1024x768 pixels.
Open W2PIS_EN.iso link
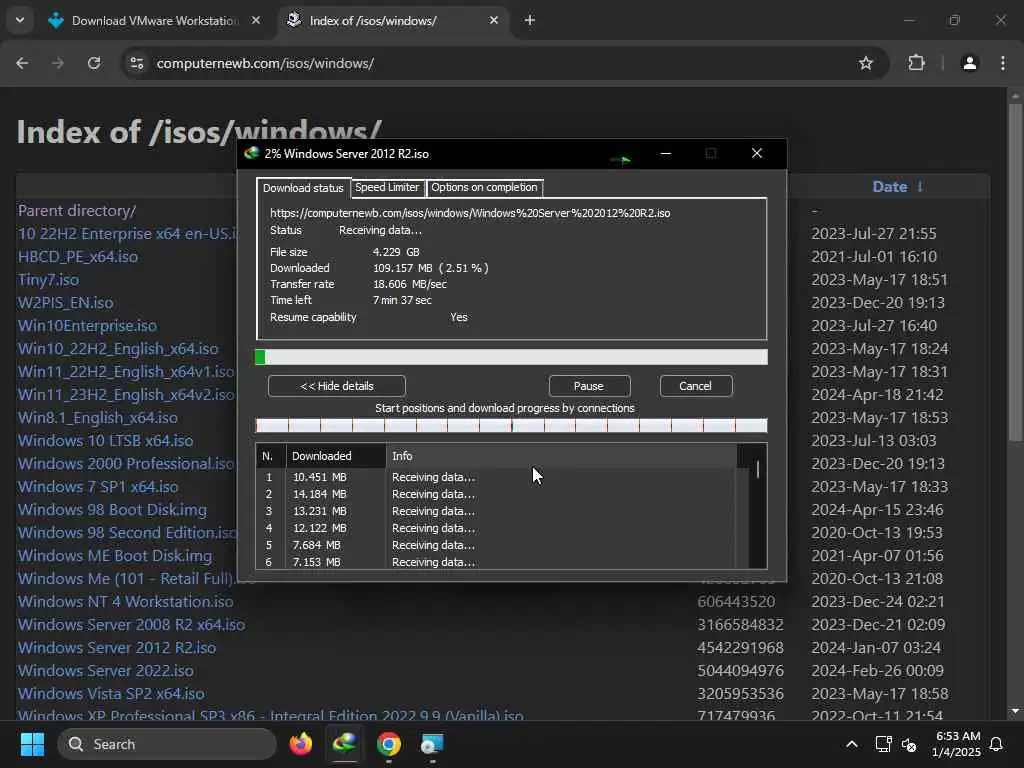click(x=65, y=302)
